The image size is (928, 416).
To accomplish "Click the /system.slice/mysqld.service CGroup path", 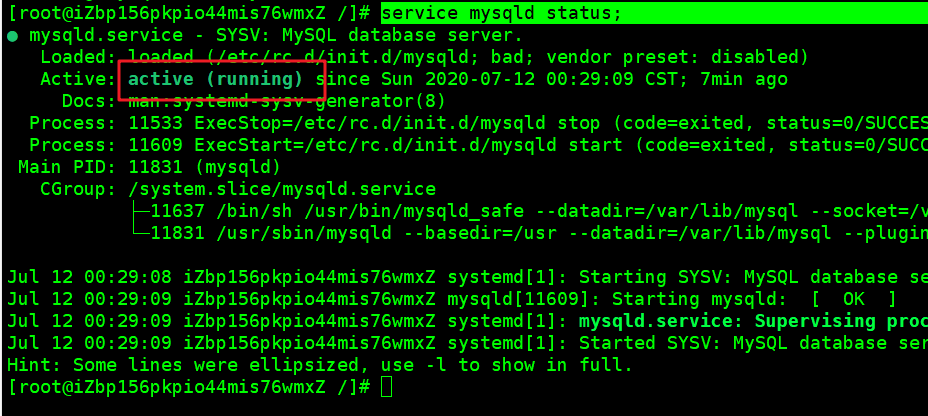I will click(282, 189).
